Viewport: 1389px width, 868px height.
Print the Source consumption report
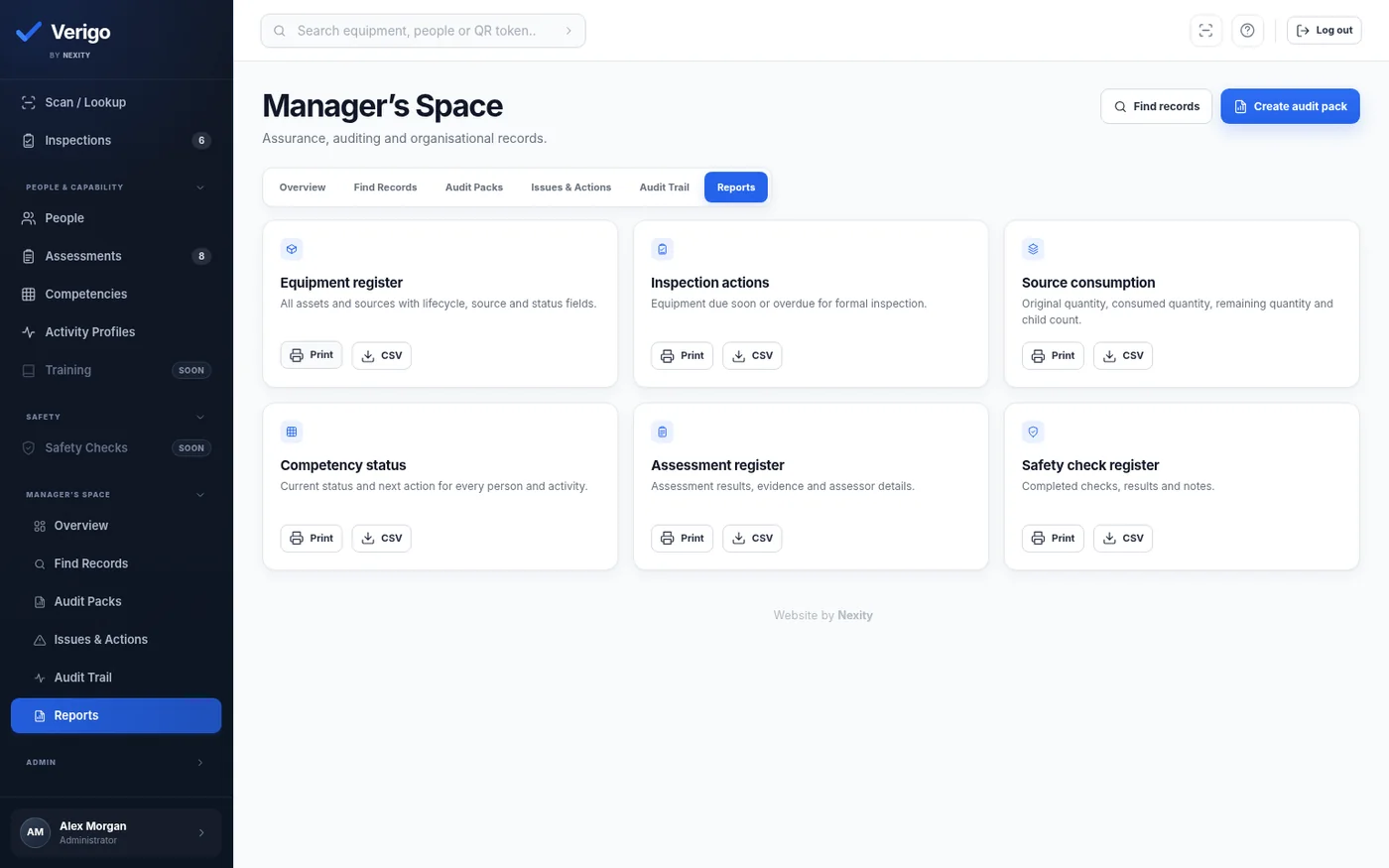[1053, 356]
